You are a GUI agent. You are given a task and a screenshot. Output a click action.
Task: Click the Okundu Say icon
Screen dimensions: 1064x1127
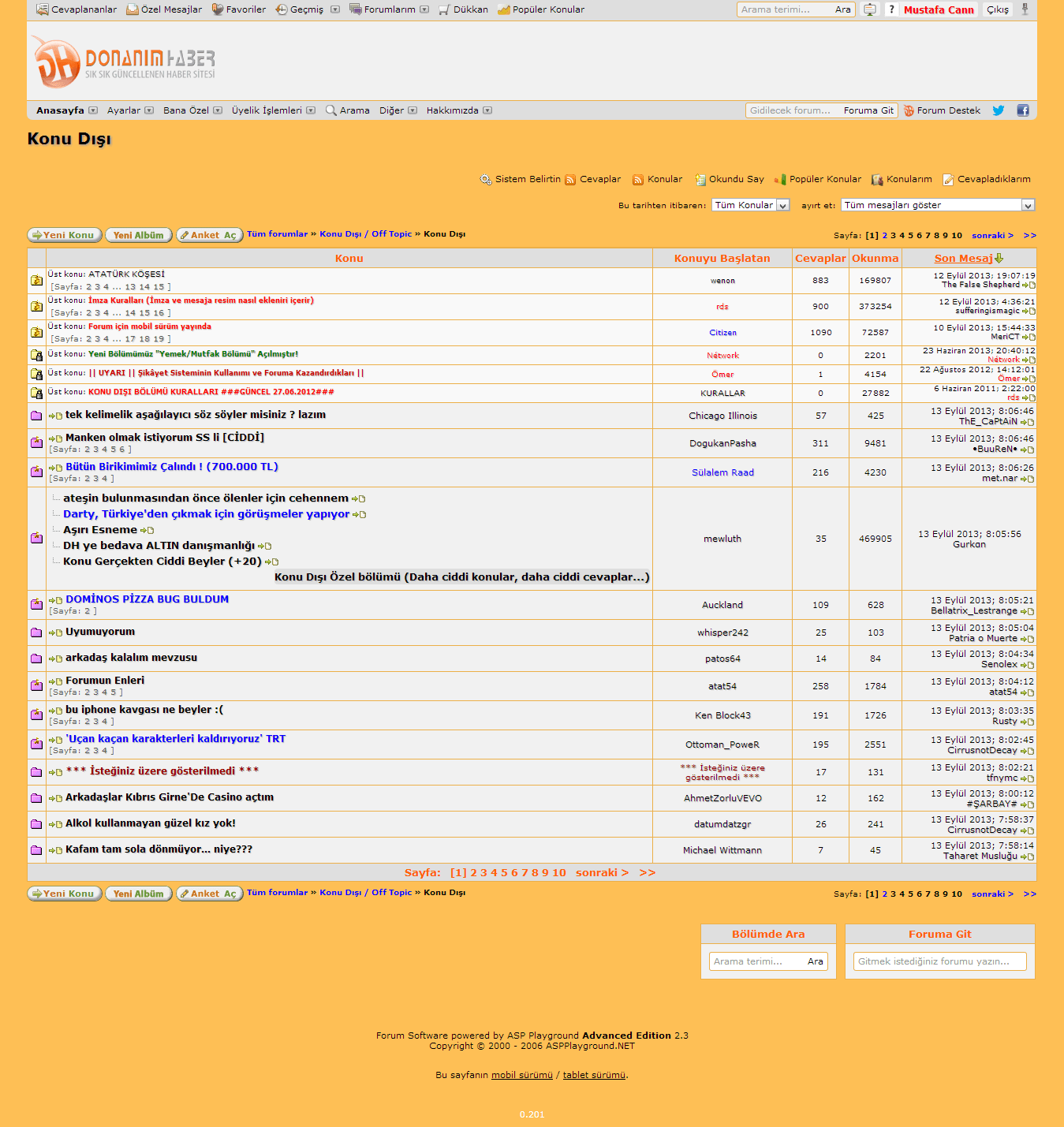pyautogui.click(x=700, y=180)
